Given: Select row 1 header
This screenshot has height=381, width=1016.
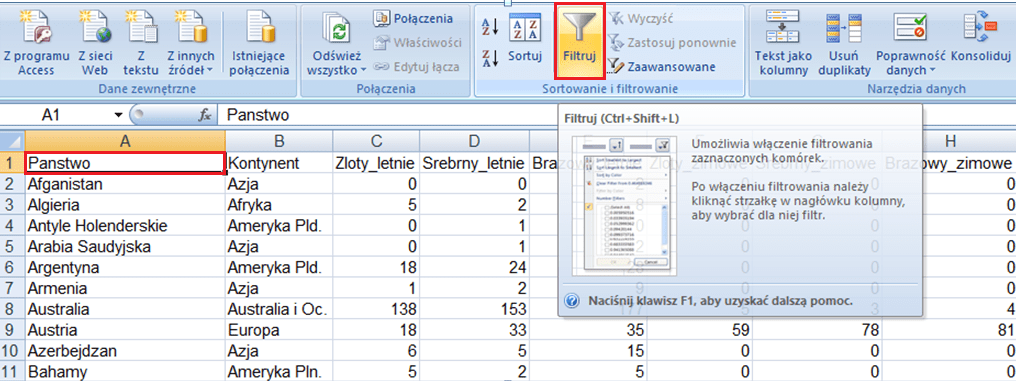Looking at the screenshot, I should coord(12,163).
